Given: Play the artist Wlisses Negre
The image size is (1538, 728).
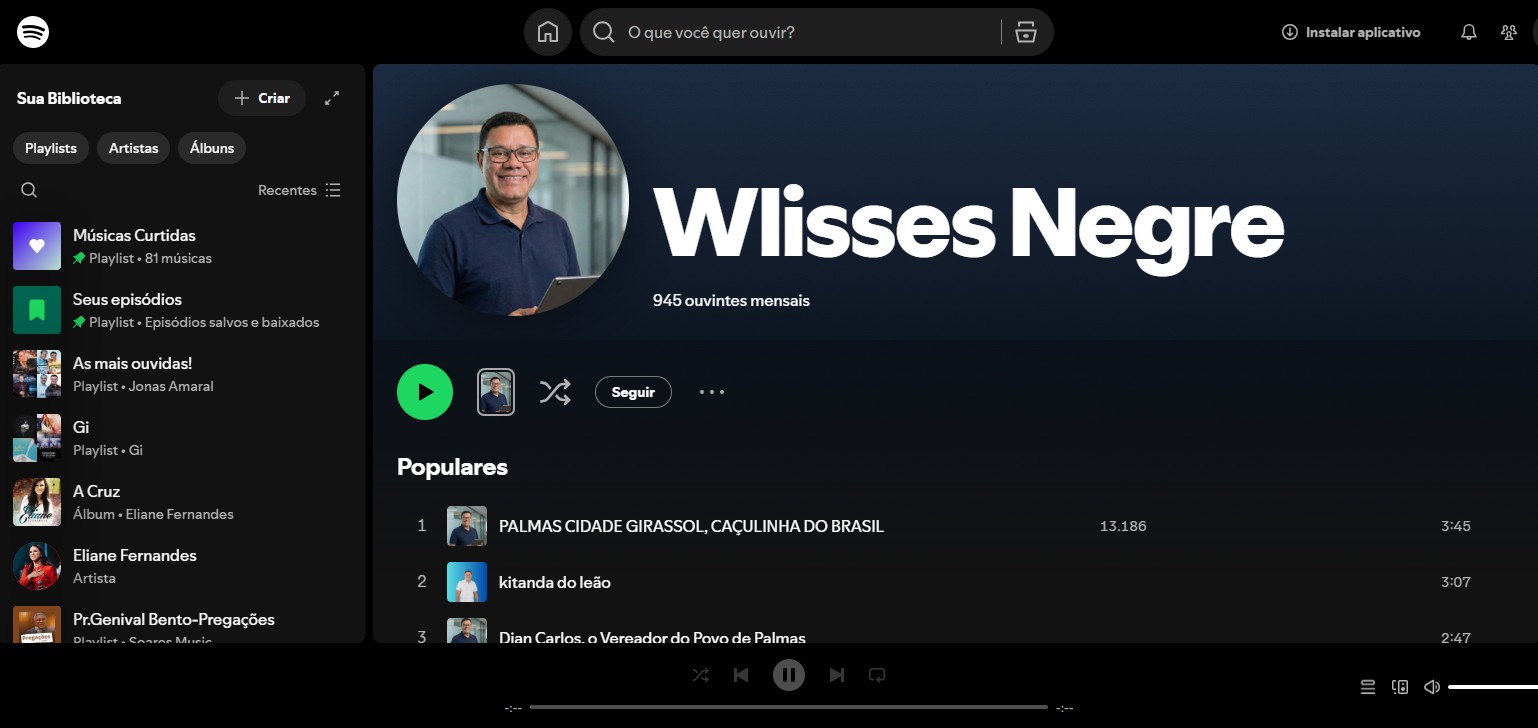Looking at the screenshot, I should pos(425,392).
